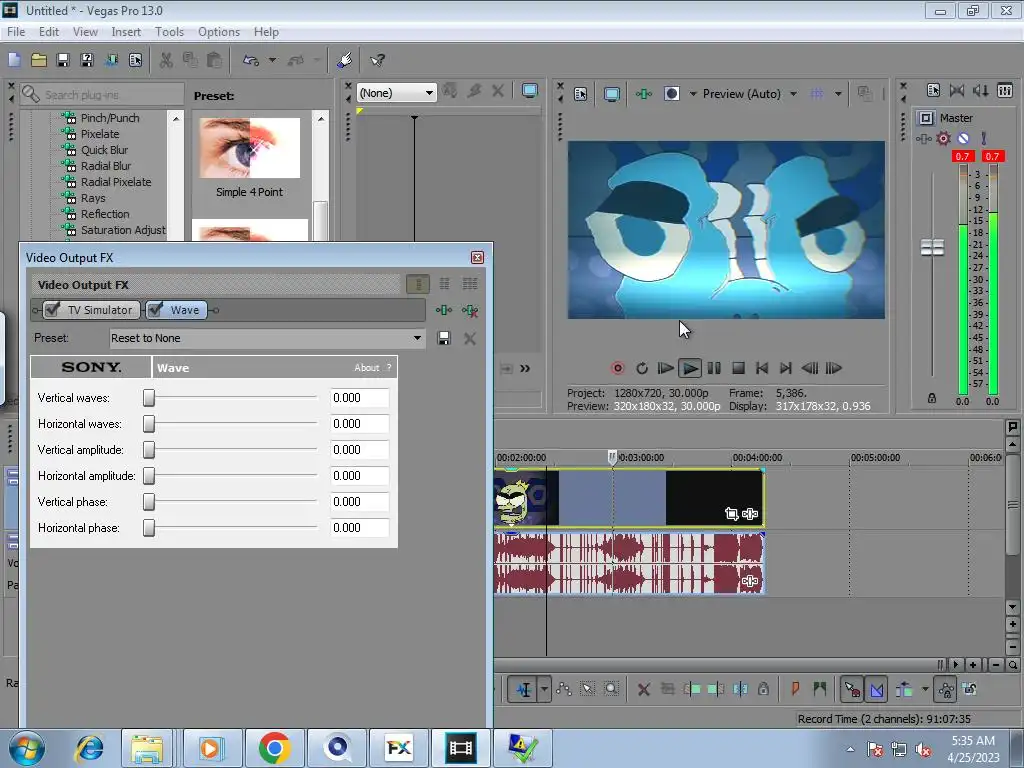Viewport: 1024px width, 768px height.
Task: Click the Delete X icon in timeline toolbar
Action: tap(643, 689)
